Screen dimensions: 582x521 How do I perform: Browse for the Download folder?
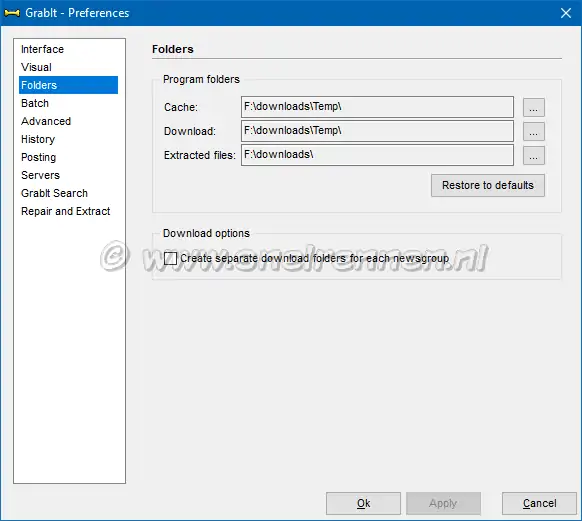534,131
